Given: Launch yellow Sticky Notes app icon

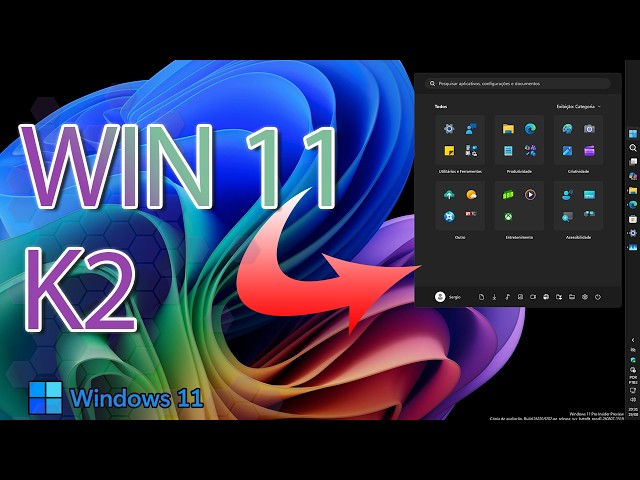Looking at the screenshot, I should [x=449, y=151].
